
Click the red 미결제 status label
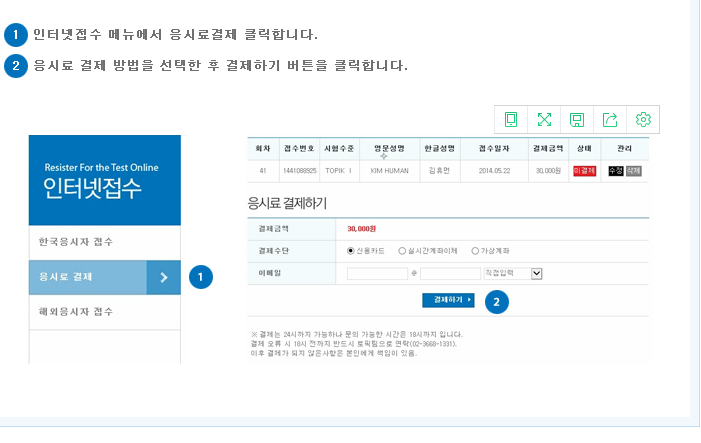pyautogui.click(x=584, y=171)
